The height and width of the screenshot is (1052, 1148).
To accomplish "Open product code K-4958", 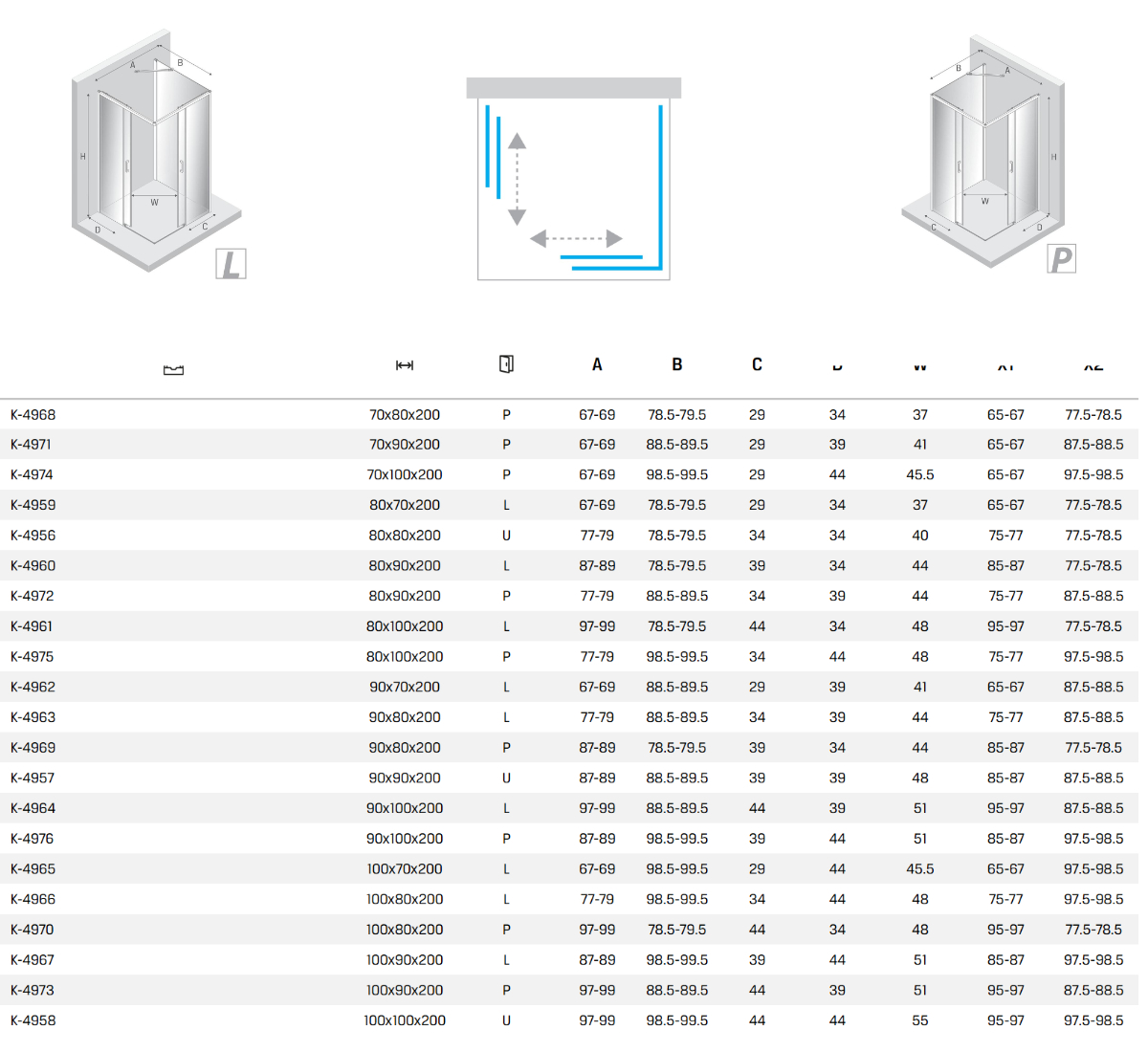I will click(x=33, y=1020).
